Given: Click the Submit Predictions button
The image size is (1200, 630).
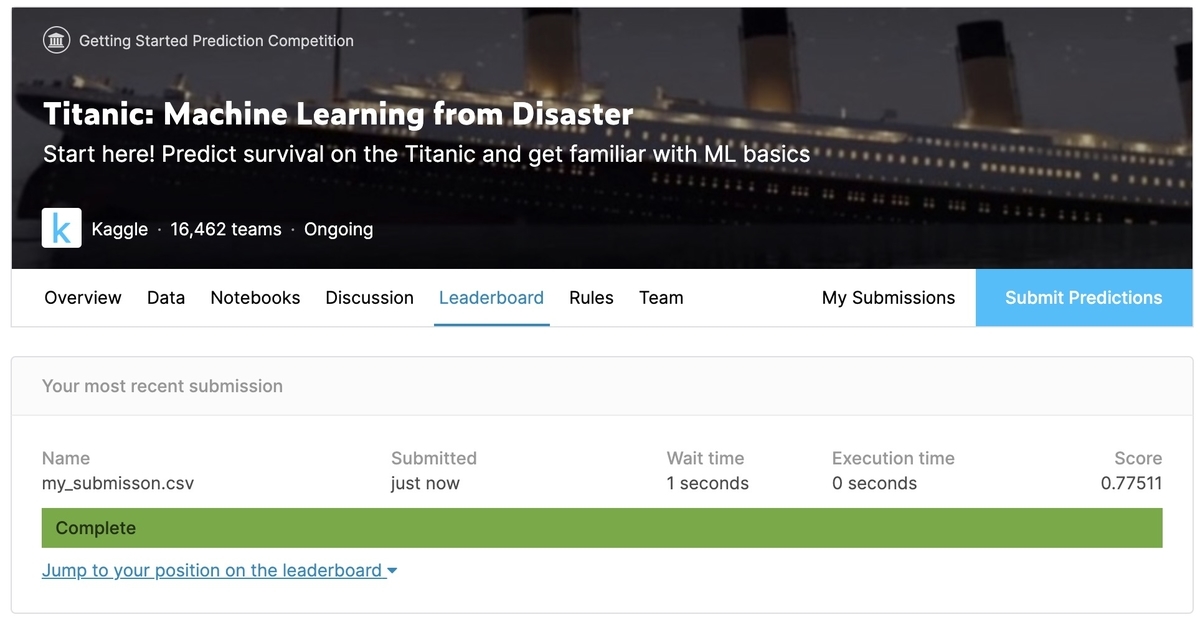Looking at the screenshot, I should click(1084, 297).
